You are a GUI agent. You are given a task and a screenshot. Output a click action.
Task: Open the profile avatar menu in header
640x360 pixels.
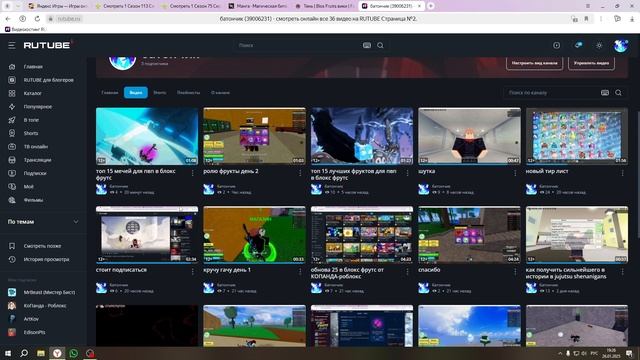tap(621, 45)
